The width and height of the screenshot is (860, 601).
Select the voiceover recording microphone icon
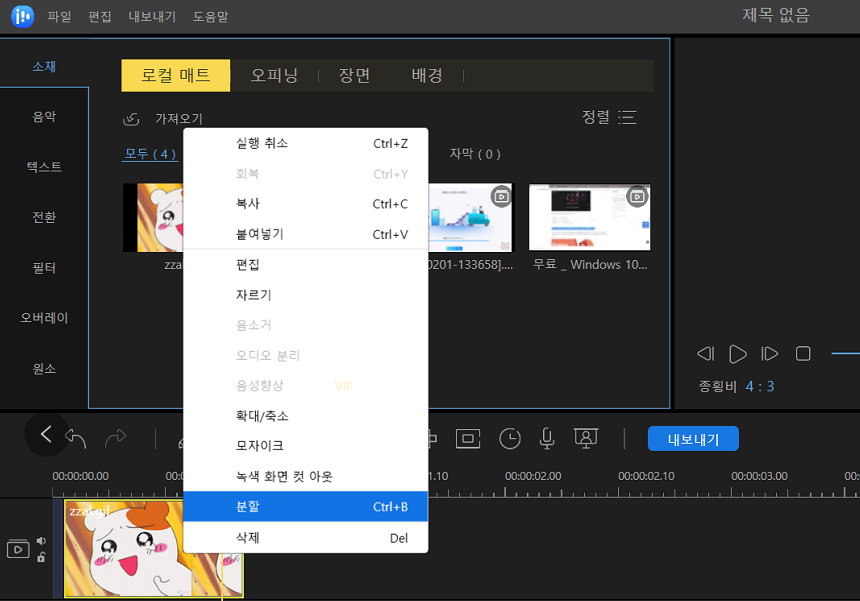546,438
